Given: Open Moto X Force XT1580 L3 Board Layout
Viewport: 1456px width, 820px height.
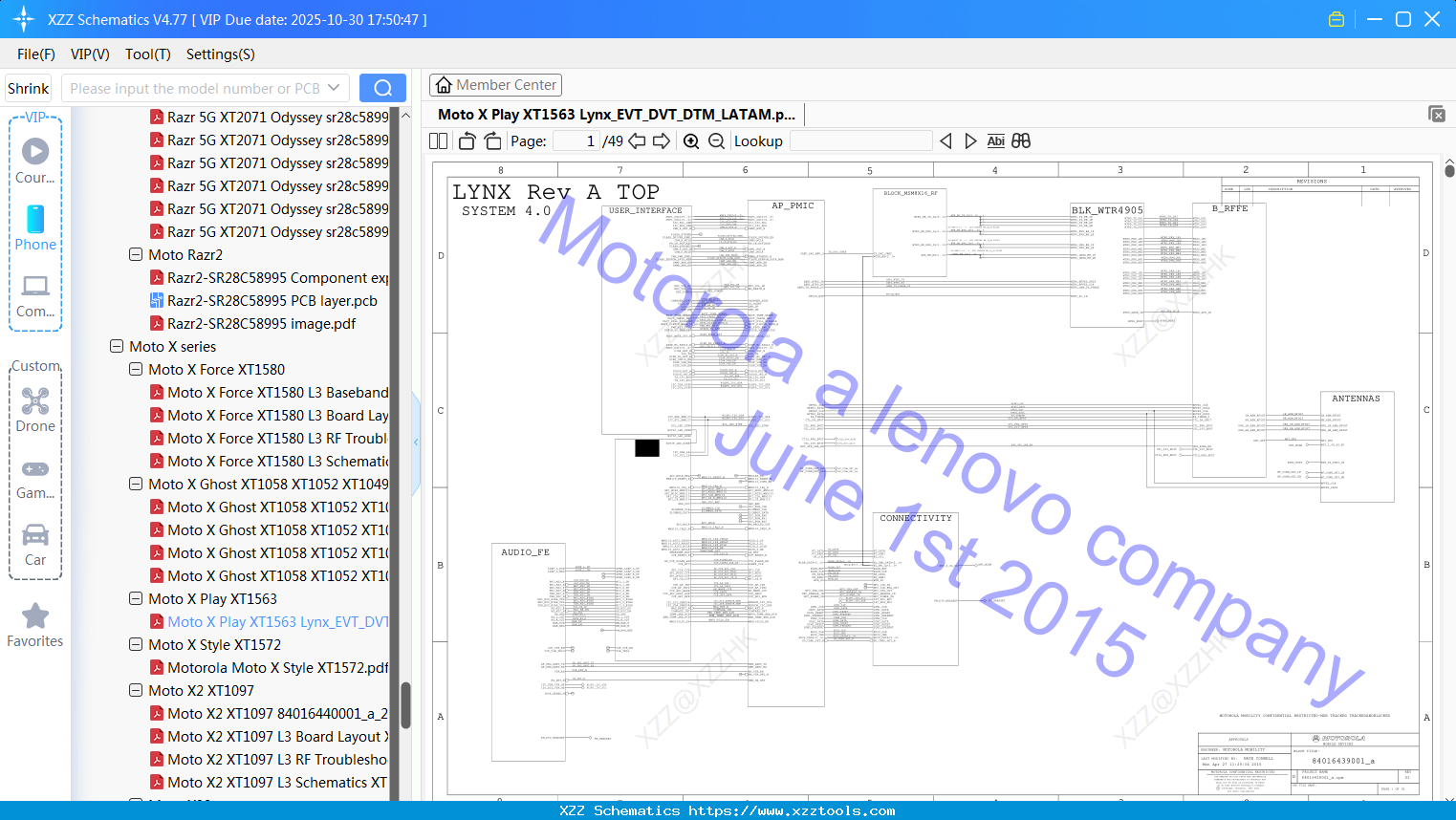Looking at the screenshot, I should 270,415.
